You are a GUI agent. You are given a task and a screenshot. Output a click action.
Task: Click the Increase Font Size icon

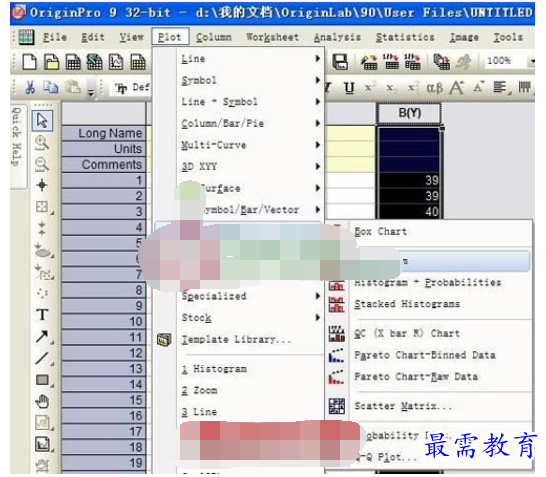click(457, 88)
